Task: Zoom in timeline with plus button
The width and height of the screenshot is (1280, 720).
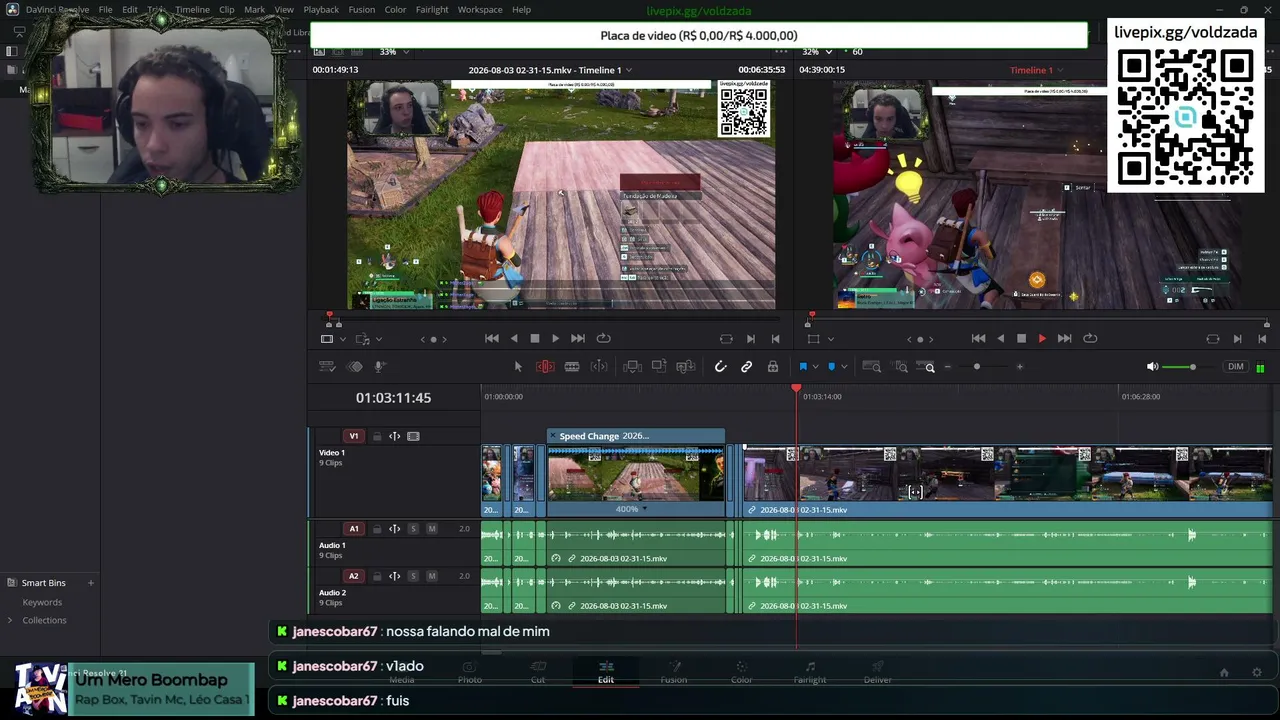Action: 1019,367
